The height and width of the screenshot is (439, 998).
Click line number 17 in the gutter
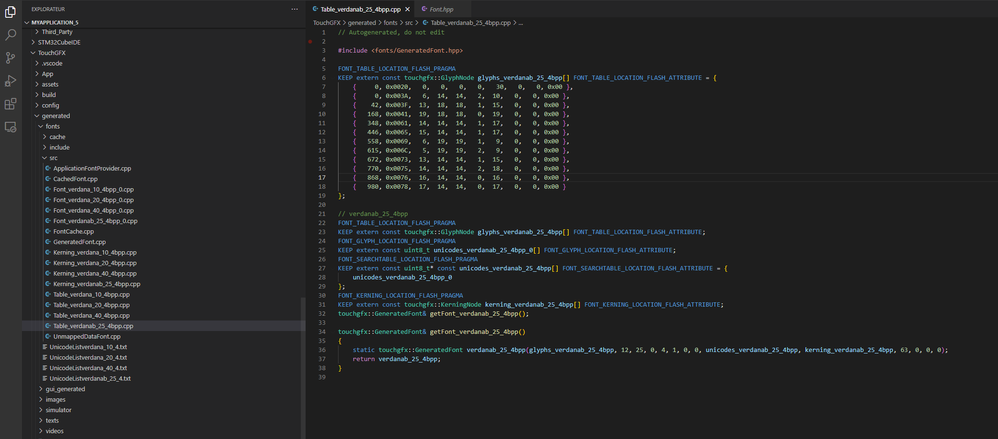[323, 178]
